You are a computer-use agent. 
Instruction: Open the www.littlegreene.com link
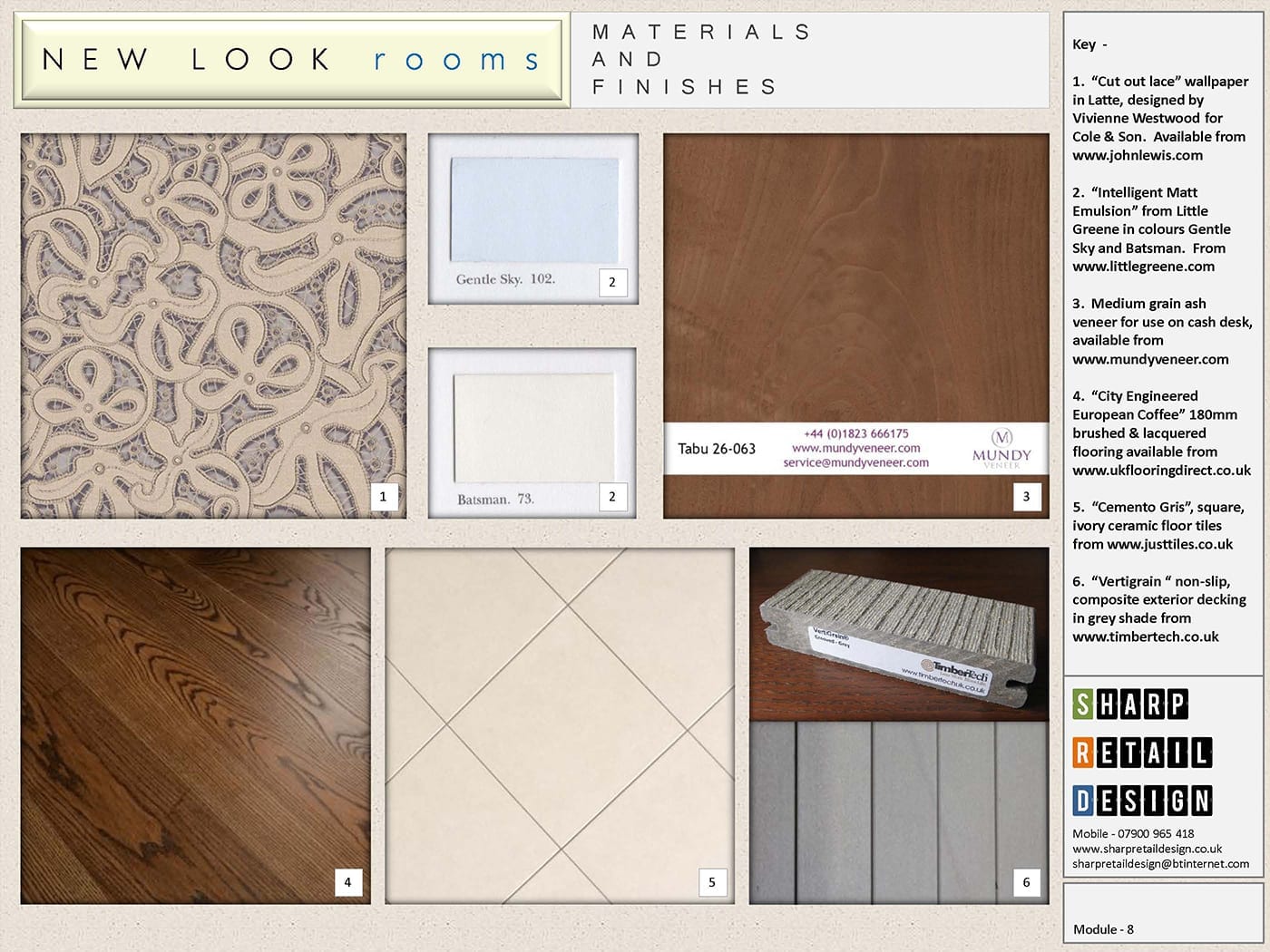tap(1143, 267)
